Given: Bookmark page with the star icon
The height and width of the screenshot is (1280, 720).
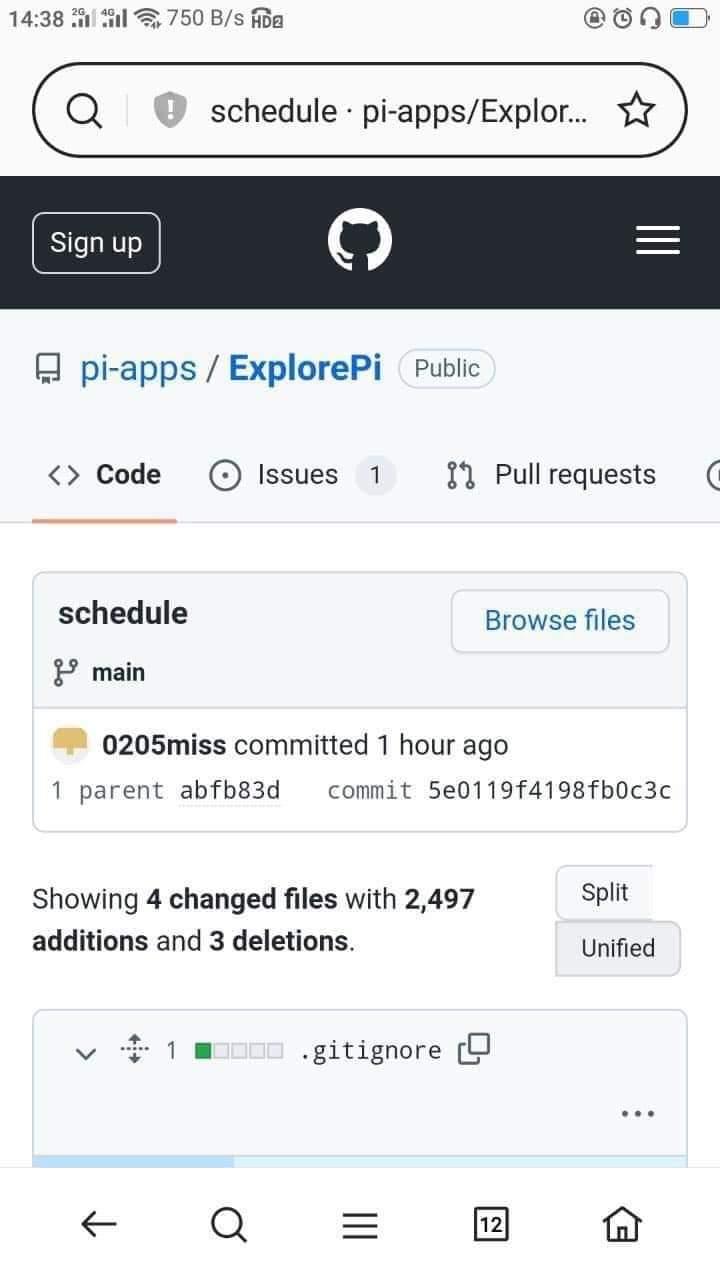Looking at the screenshot, I should pyautogui.click(x=636, y=111).
